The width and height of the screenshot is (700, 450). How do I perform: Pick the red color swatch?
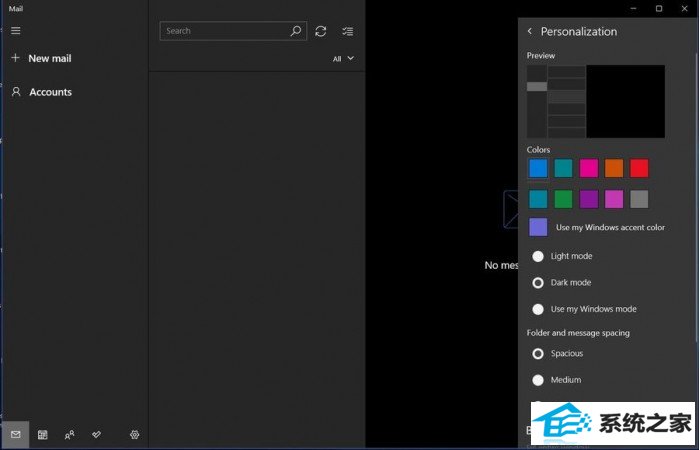pos(639,168)
